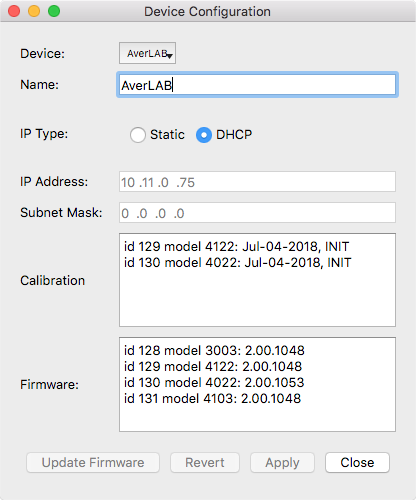Close the window with the red button
Image resolution: width=416 pixels, height=500 pixels.
pos(14,11)
